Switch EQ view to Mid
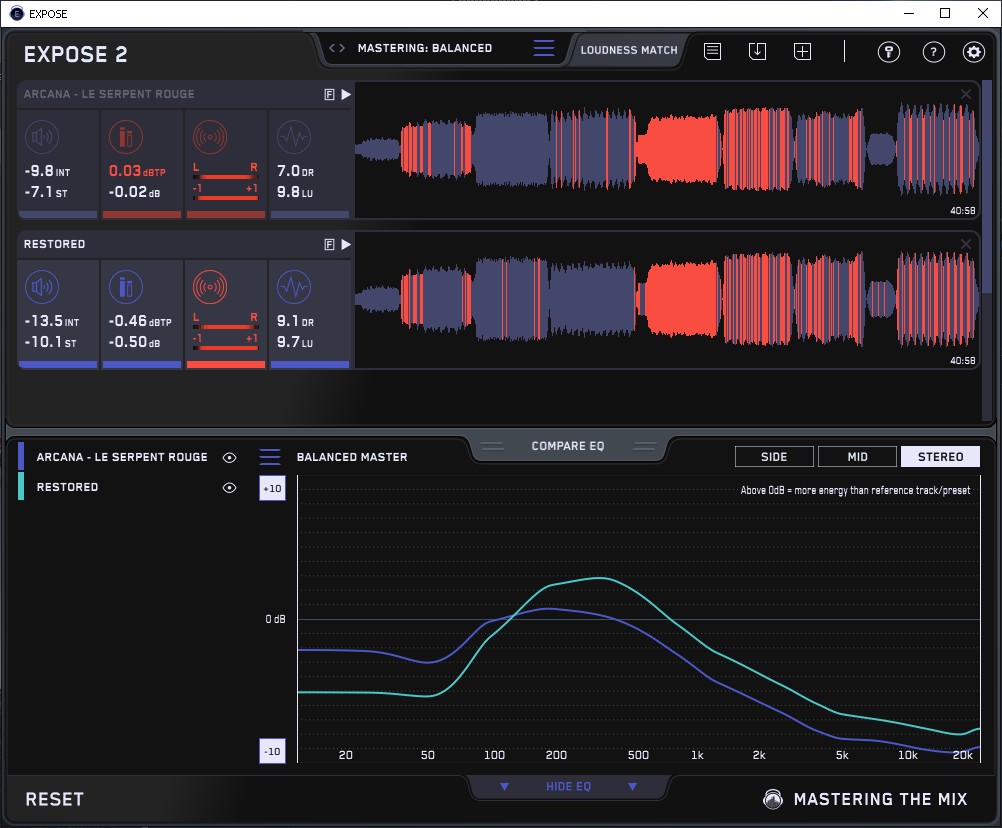This screenshot has height=828, width=1002. (x=857, y=457)
